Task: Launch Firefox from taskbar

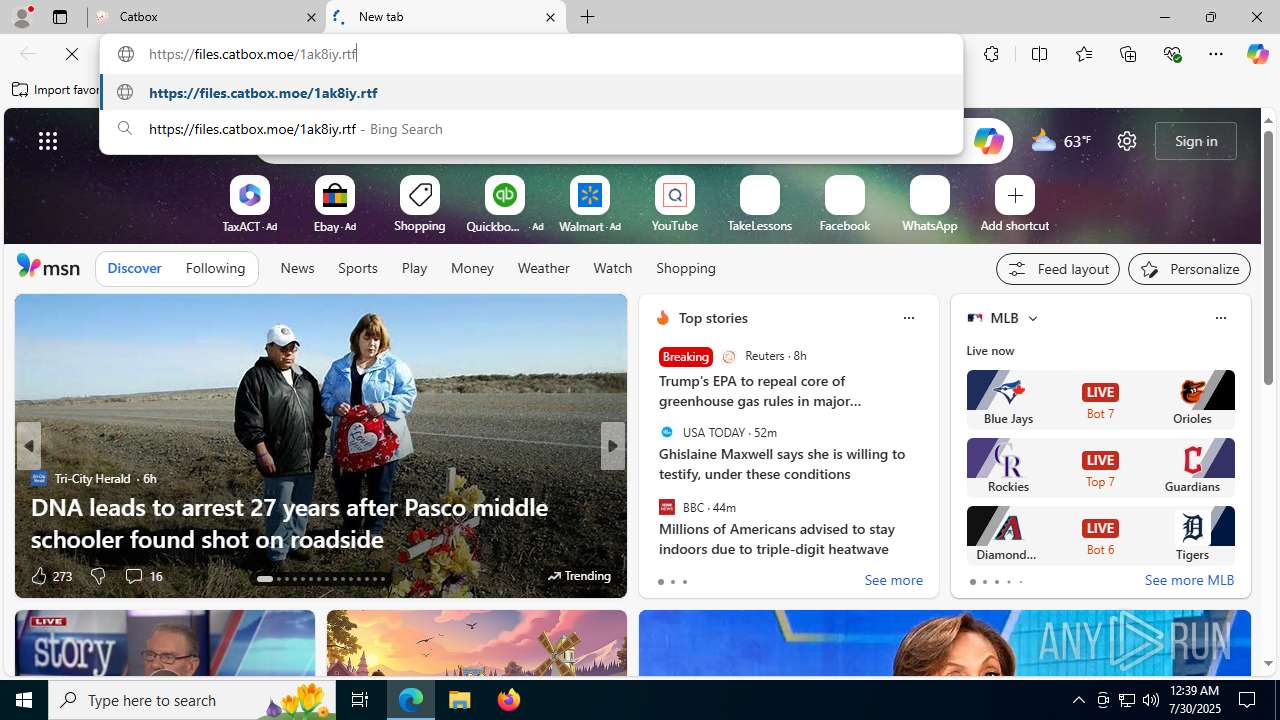Action: click(509, 700)
